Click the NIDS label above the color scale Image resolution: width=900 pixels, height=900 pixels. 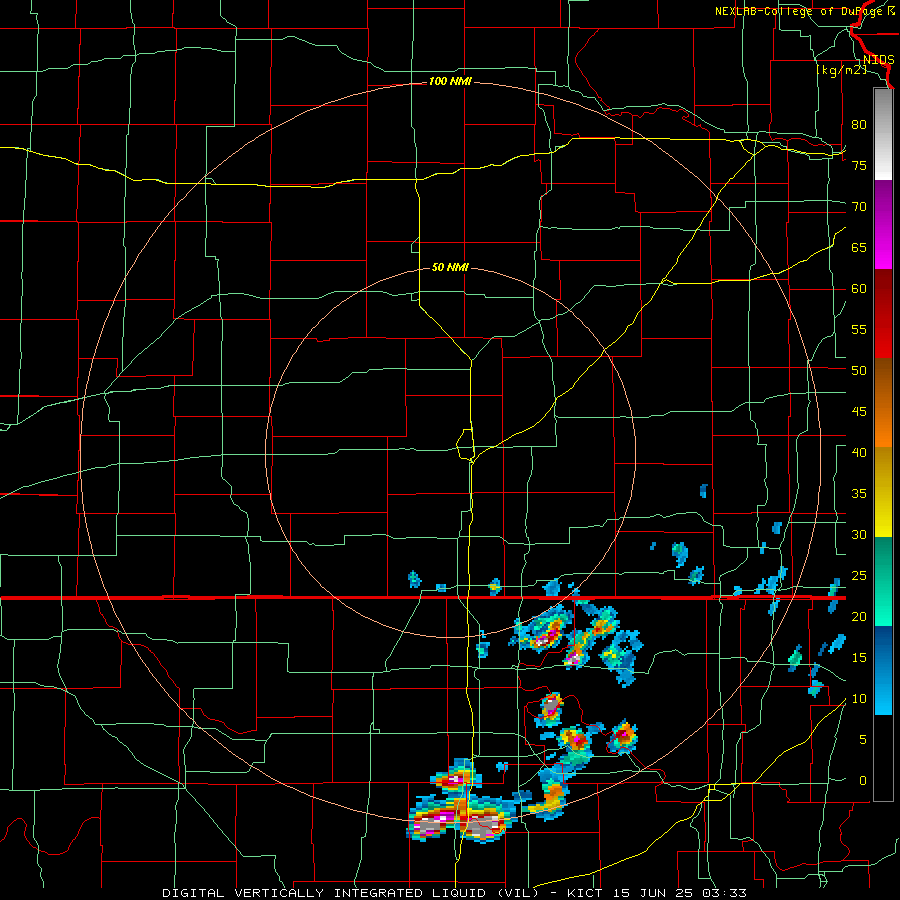tap(878, 60)
